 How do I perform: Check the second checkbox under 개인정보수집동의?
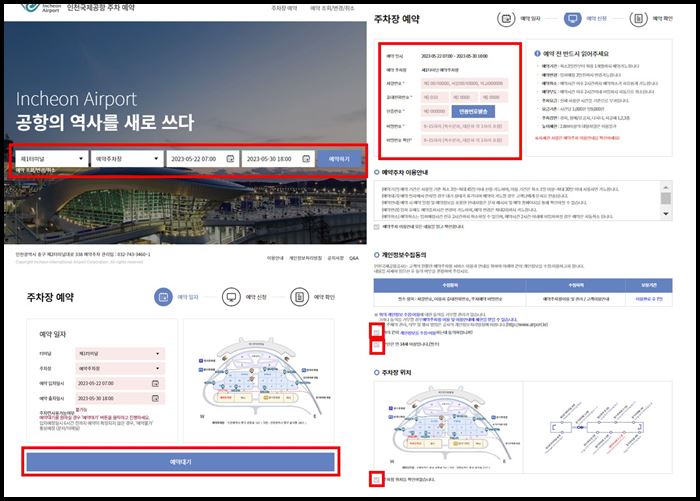coord(377,345)
